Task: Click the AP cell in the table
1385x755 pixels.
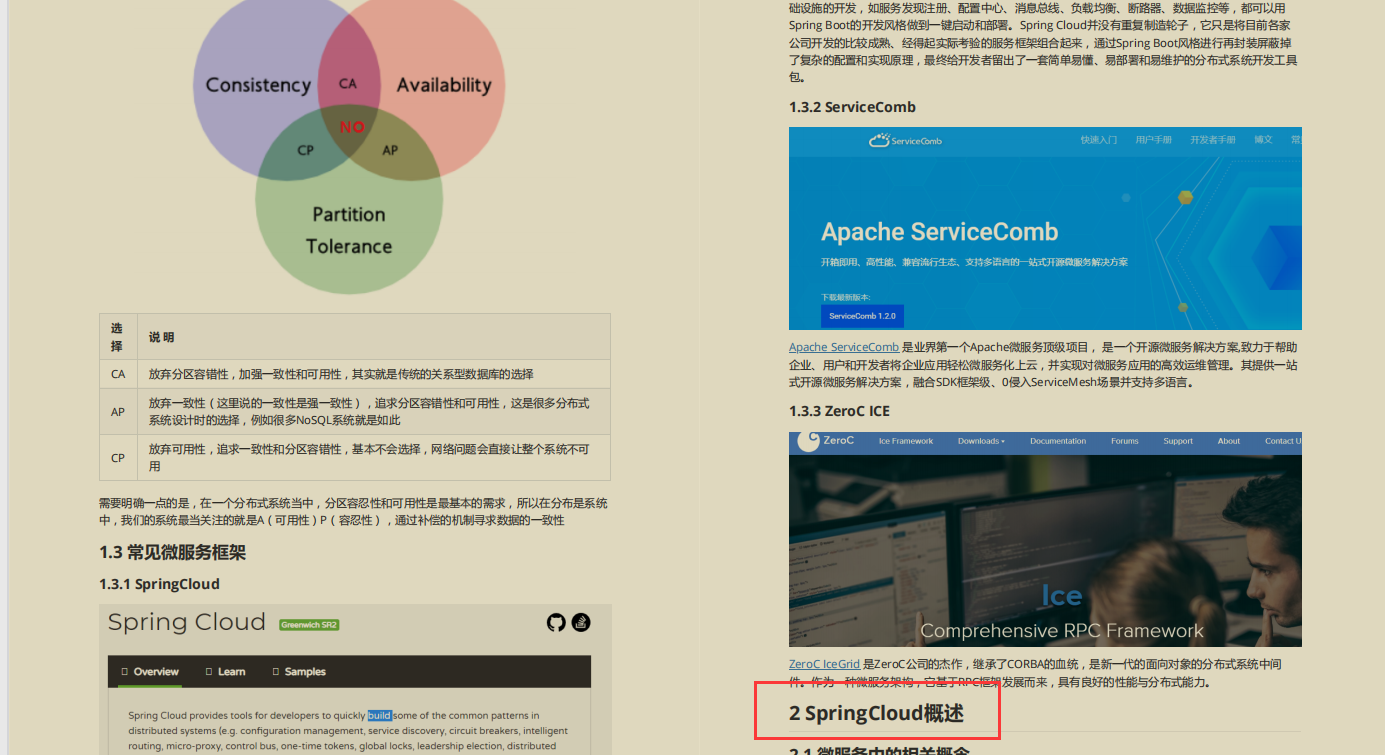Action: pyautogui.click(x=118, y=412)
